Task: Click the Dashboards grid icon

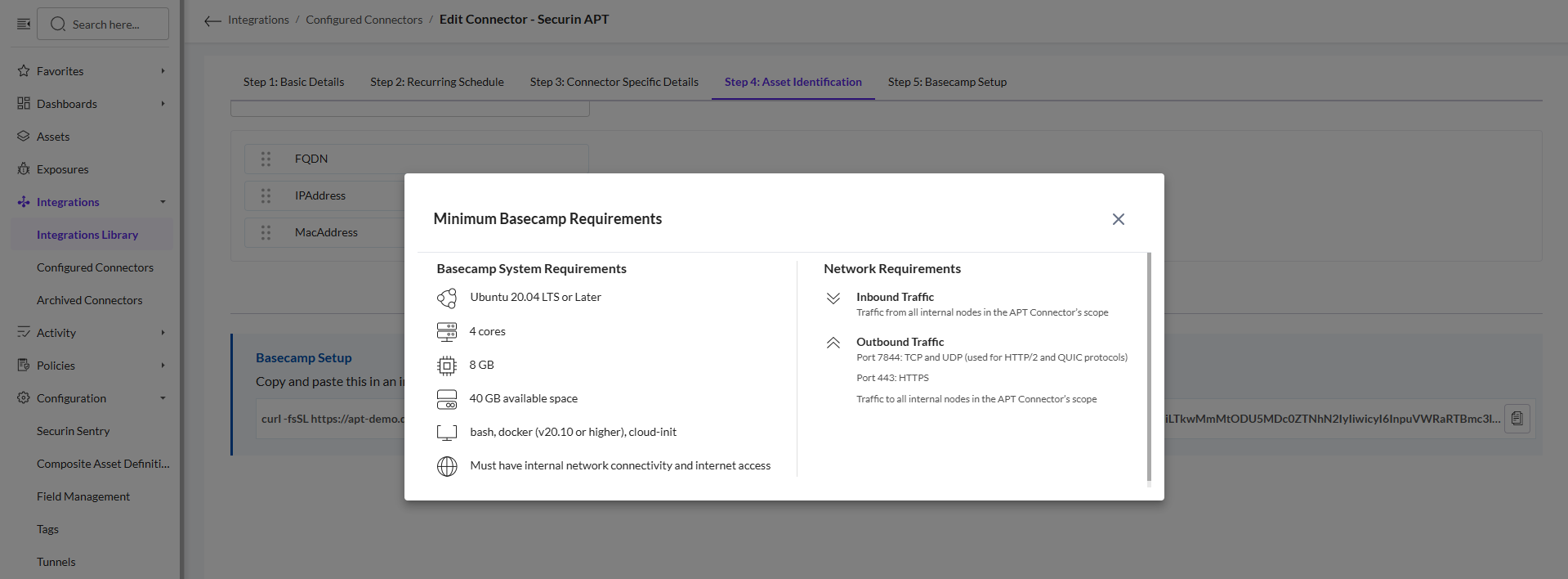Action: pyautogui.click(x=24, y=104)
